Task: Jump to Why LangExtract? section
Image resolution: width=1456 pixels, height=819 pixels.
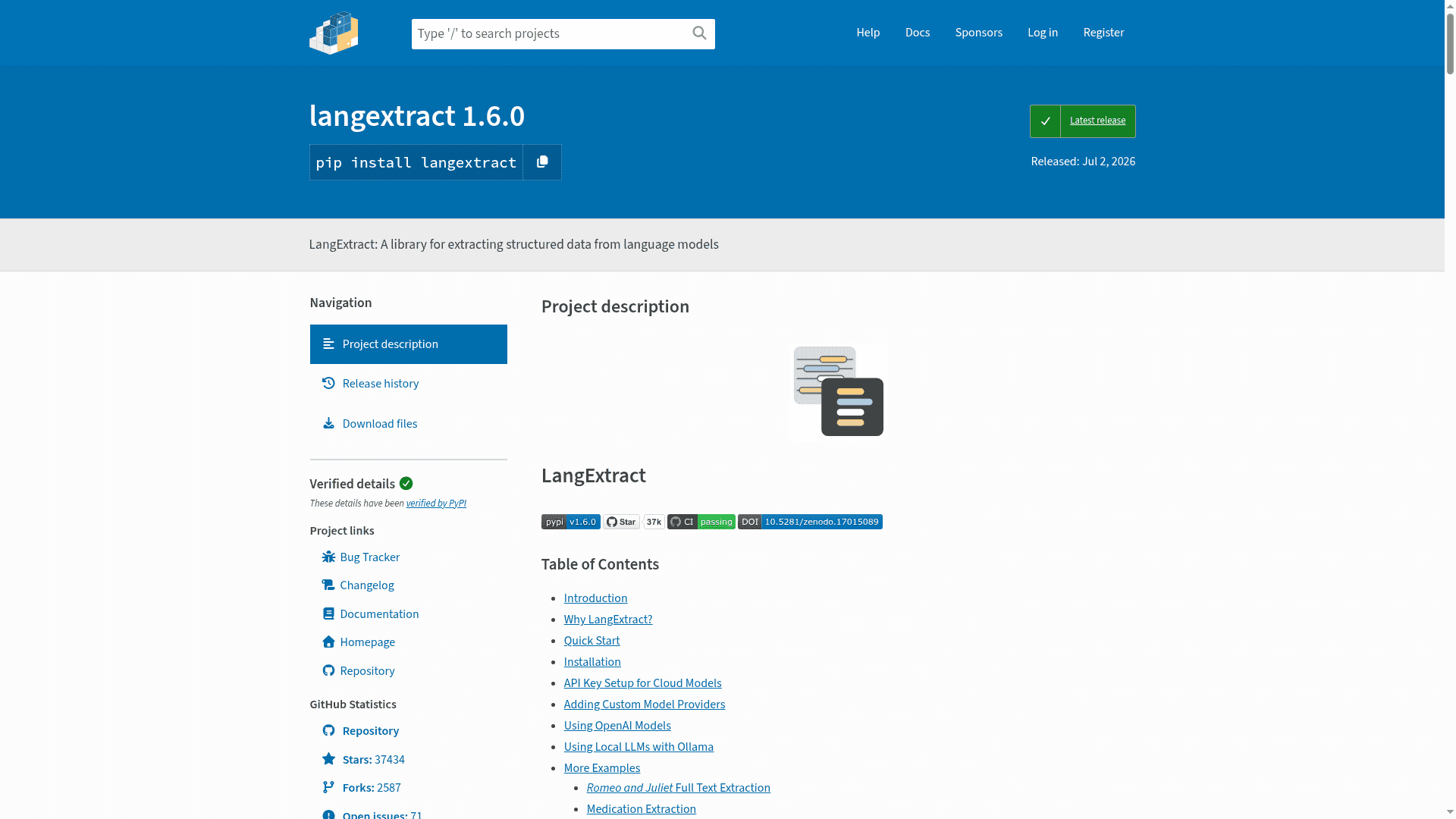Action: pyautogui.click(x=608, y=620)
